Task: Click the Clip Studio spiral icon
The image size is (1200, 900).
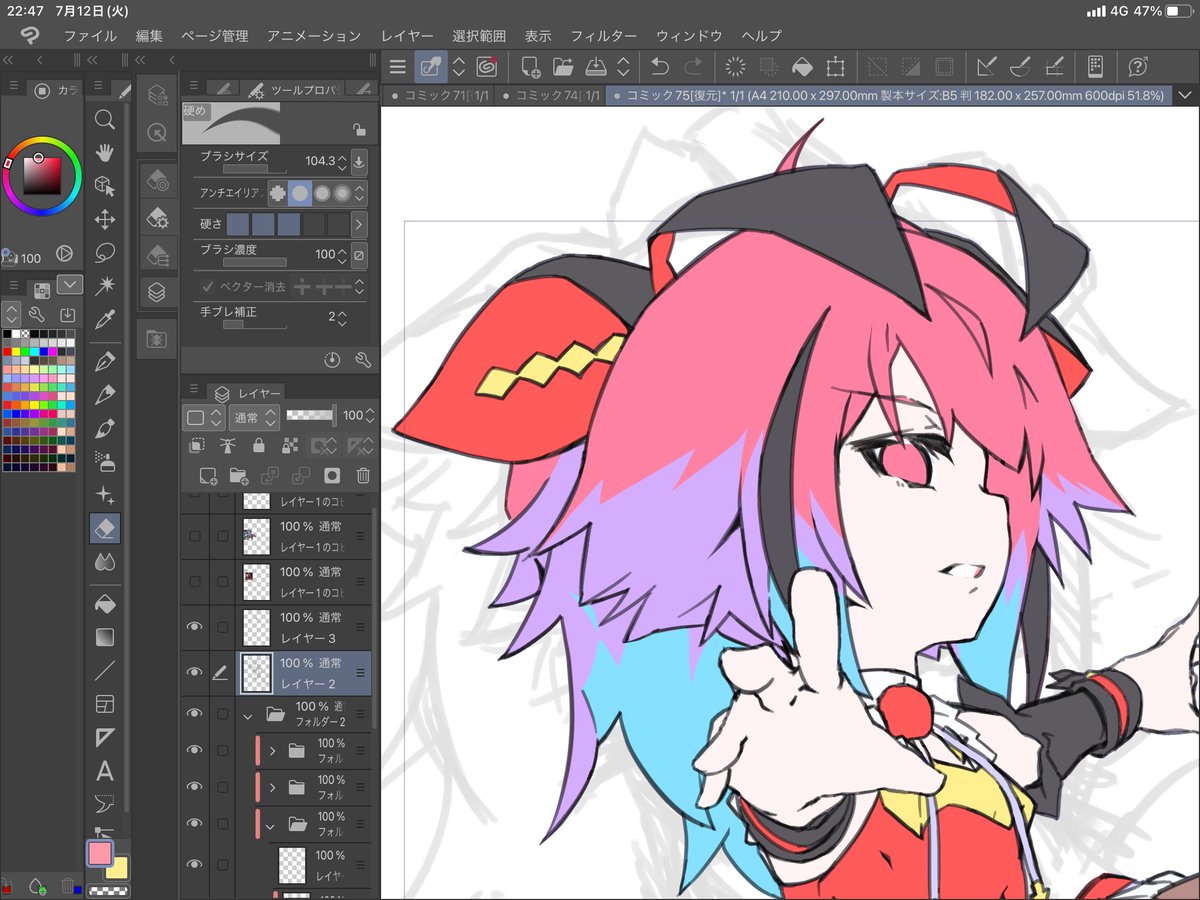Action: pos(487,67)
